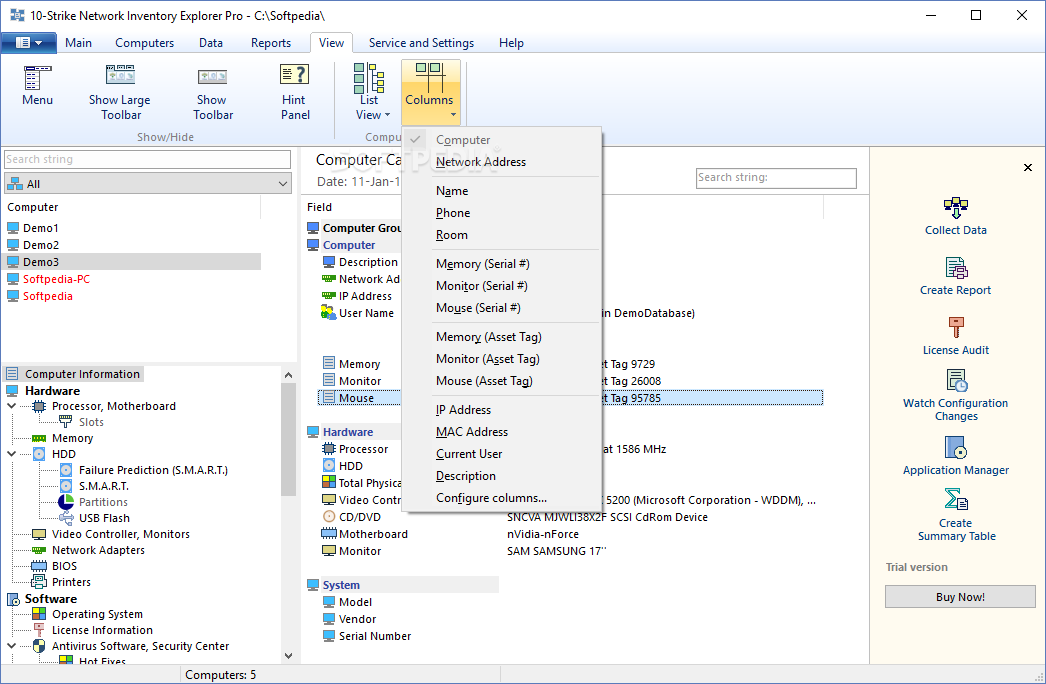
Task: Click Show Large Toolbar icon
Action: click(x=120, y=75)
